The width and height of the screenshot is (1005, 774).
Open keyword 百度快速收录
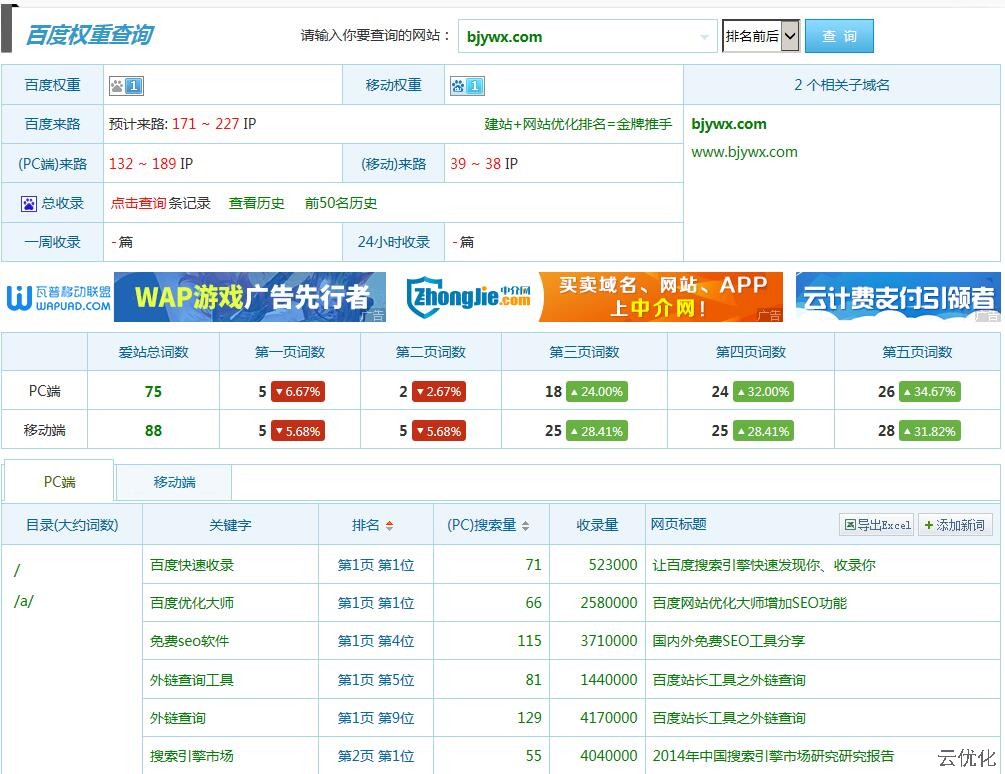(x=192, y=564)
